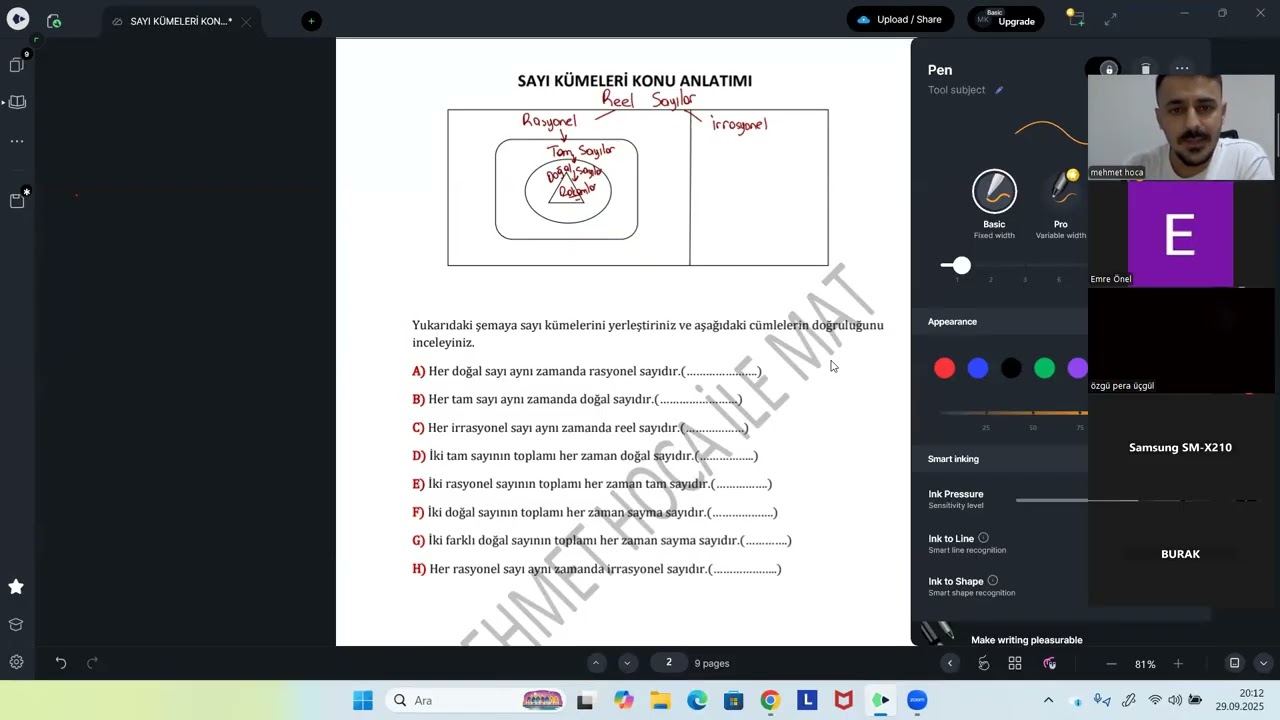Image resolution: width=1280 pixels, height=720 pixels.
Task: Pick the green color swatch
Action: pyautogui.click(x=1044, y=368)
